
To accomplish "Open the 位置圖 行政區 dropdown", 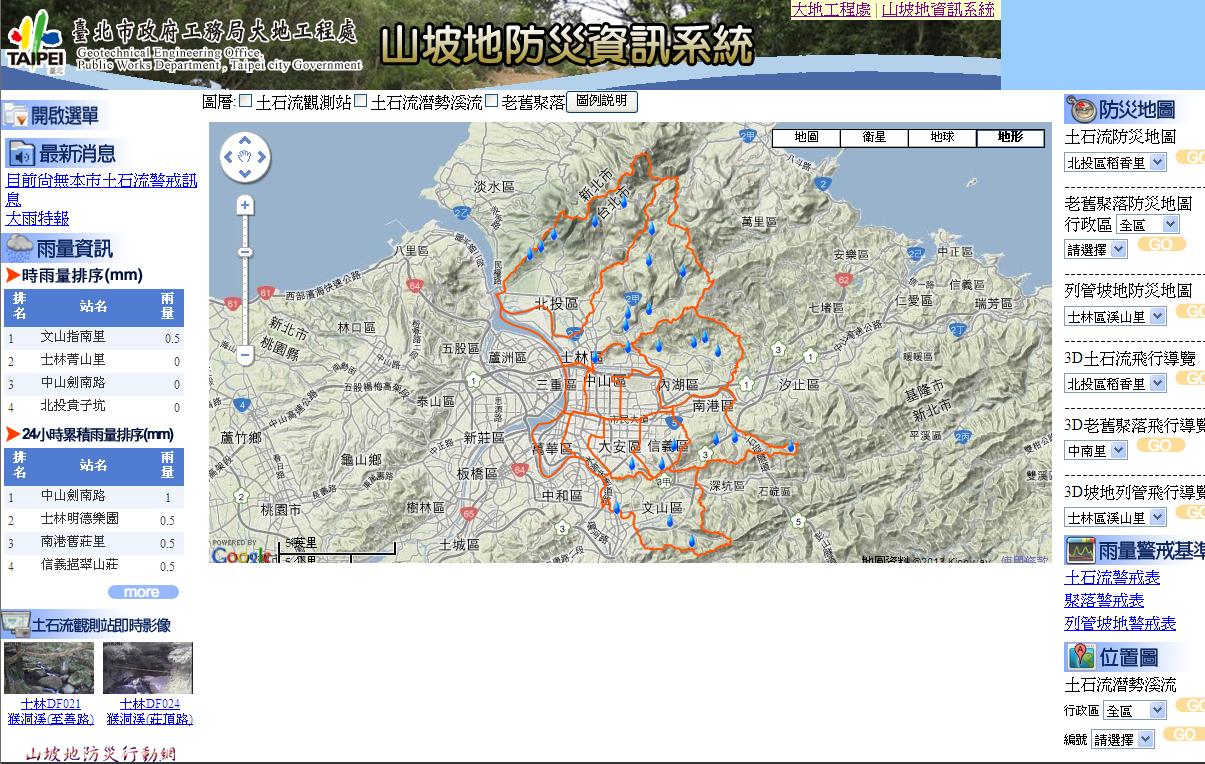I will click(x=1135, y=710).
